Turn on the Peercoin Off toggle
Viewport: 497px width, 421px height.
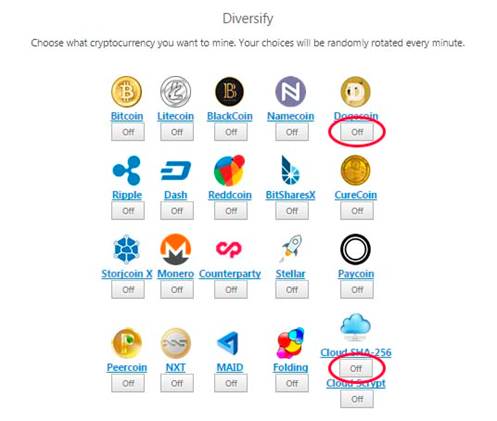pos(128,383)
